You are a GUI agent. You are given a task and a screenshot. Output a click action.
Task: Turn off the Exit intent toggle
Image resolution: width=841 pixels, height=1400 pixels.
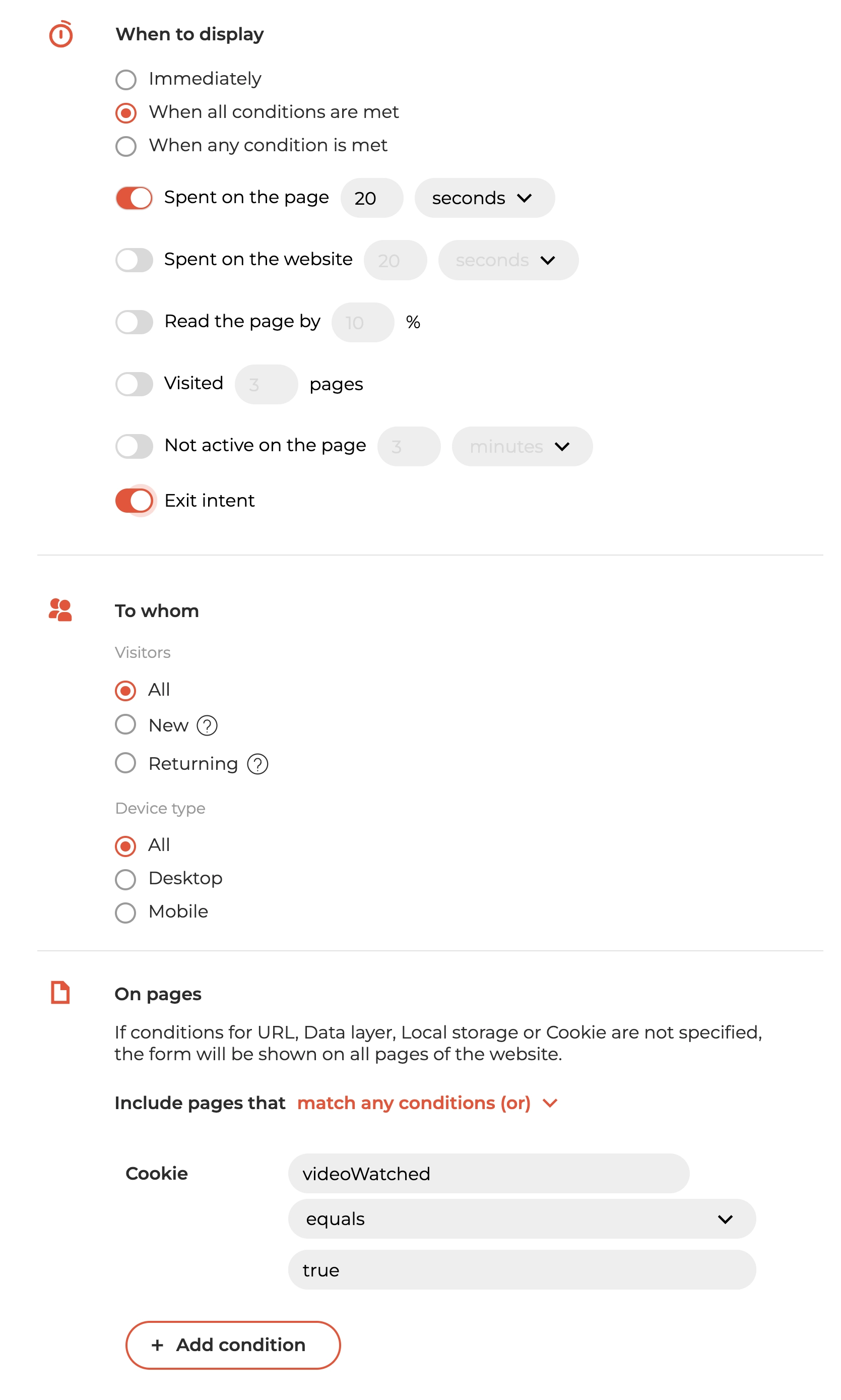click(135, 501)
